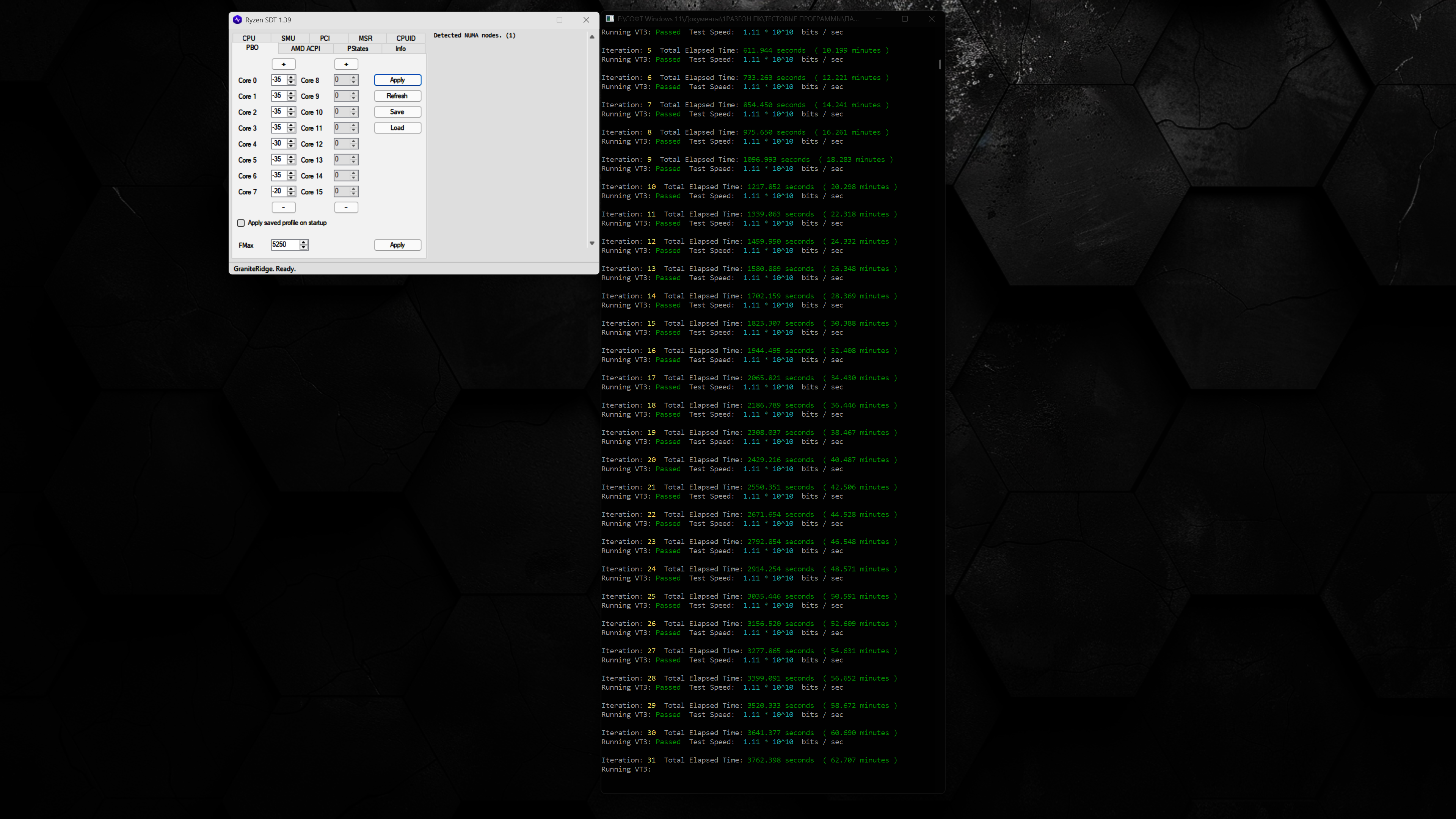Switch to the SMU tab

pos(288,38)
